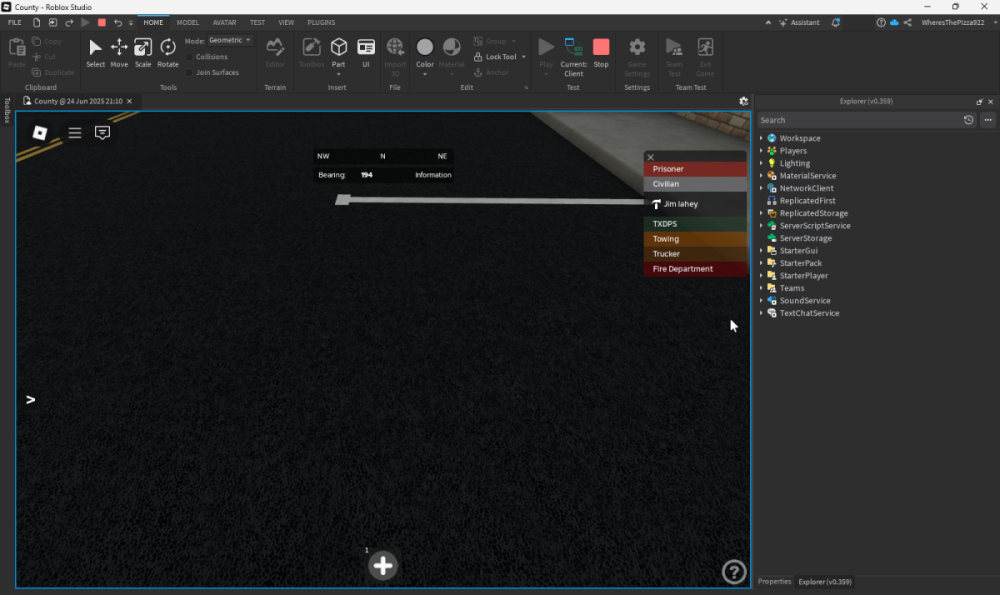The width and height of the screenshot is (1000, 595).
Task: Switch to the TEST ribbon tab
Action: pyautogui.click(x=257, y=22)
